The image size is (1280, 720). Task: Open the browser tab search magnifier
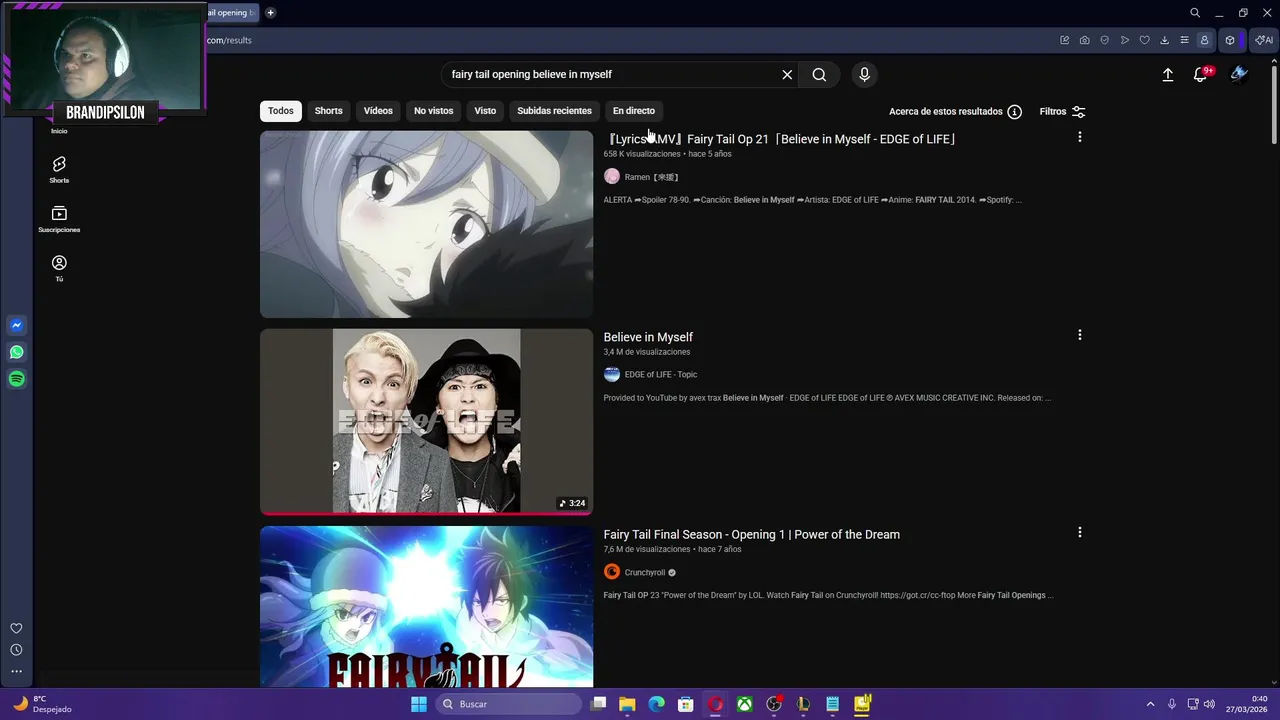click(x=1195, y=13)
